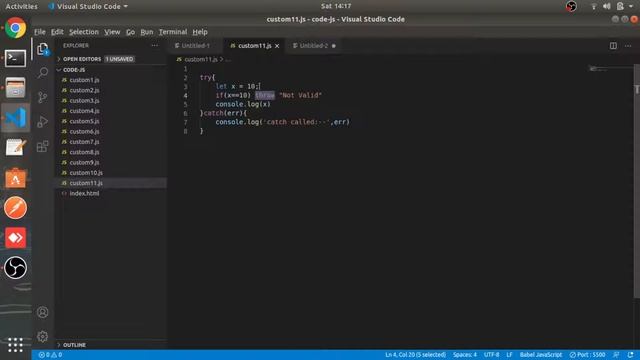Screen dimensions: 640x360
Task: Open the Terminal menu
Action: (x=173, y=32)
